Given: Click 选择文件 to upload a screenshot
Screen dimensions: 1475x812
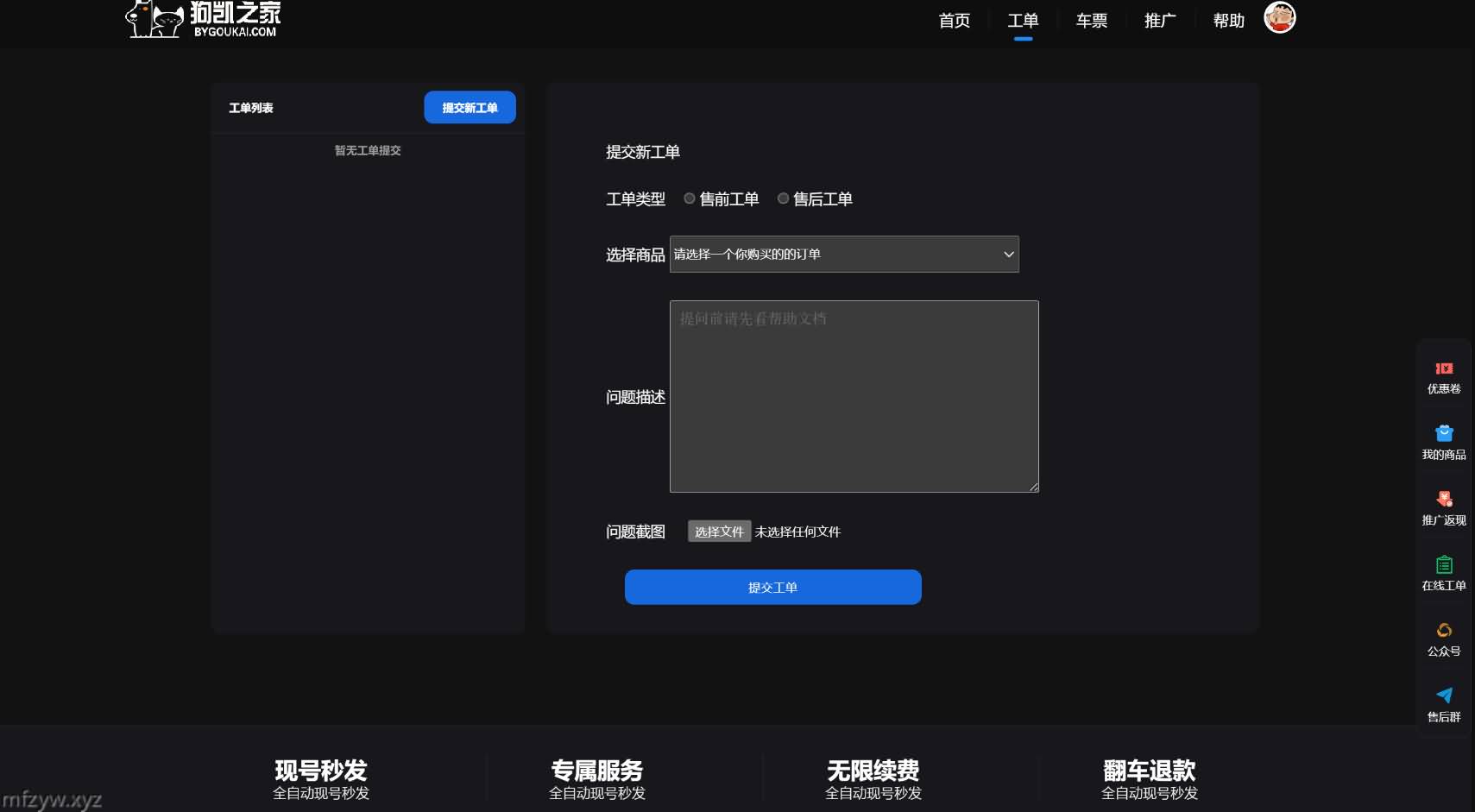Looking at the screenshot, I should pyautogui.click(x=718, y=532).
